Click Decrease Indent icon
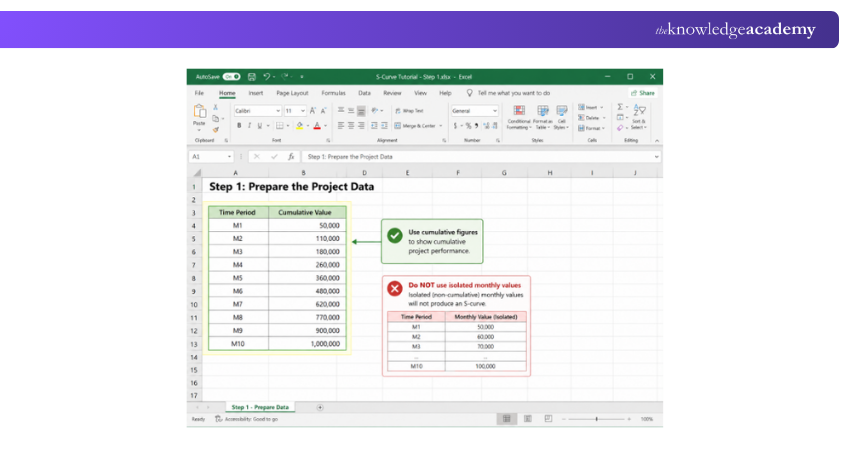Viewport: 850px width, 450px height. click(x=374, y=125)
